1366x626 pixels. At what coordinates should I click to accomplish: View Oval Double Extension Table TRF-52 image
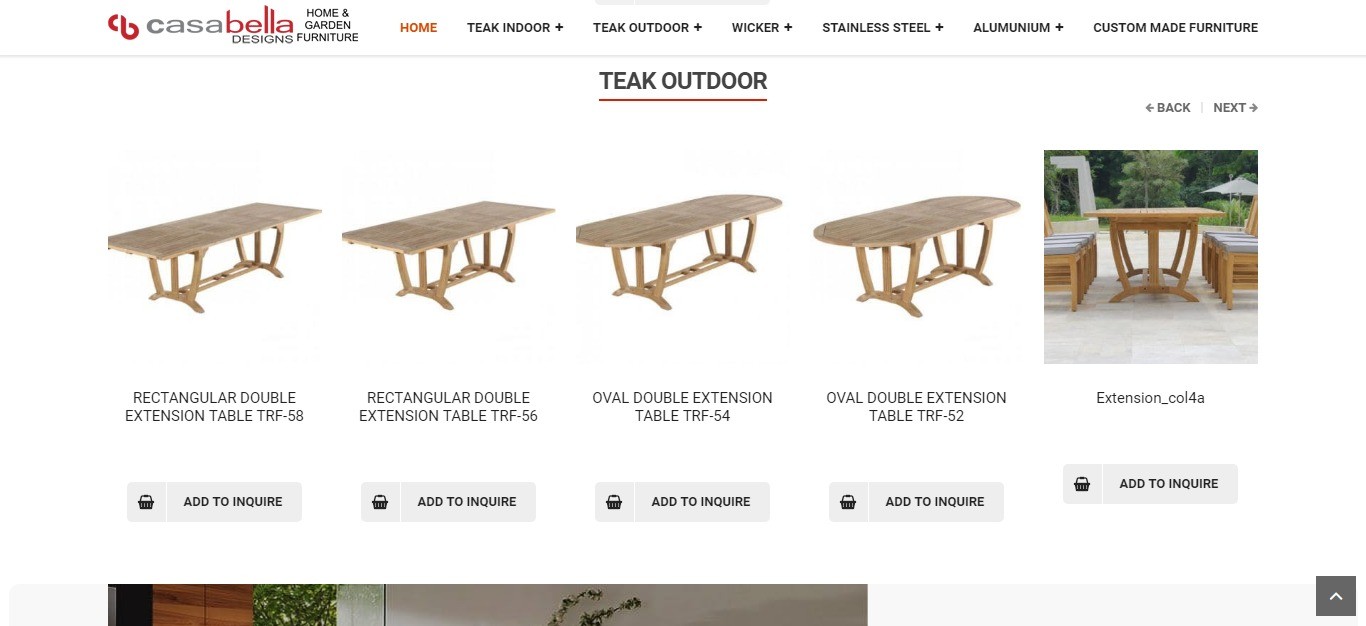click(x=916, y=257)
